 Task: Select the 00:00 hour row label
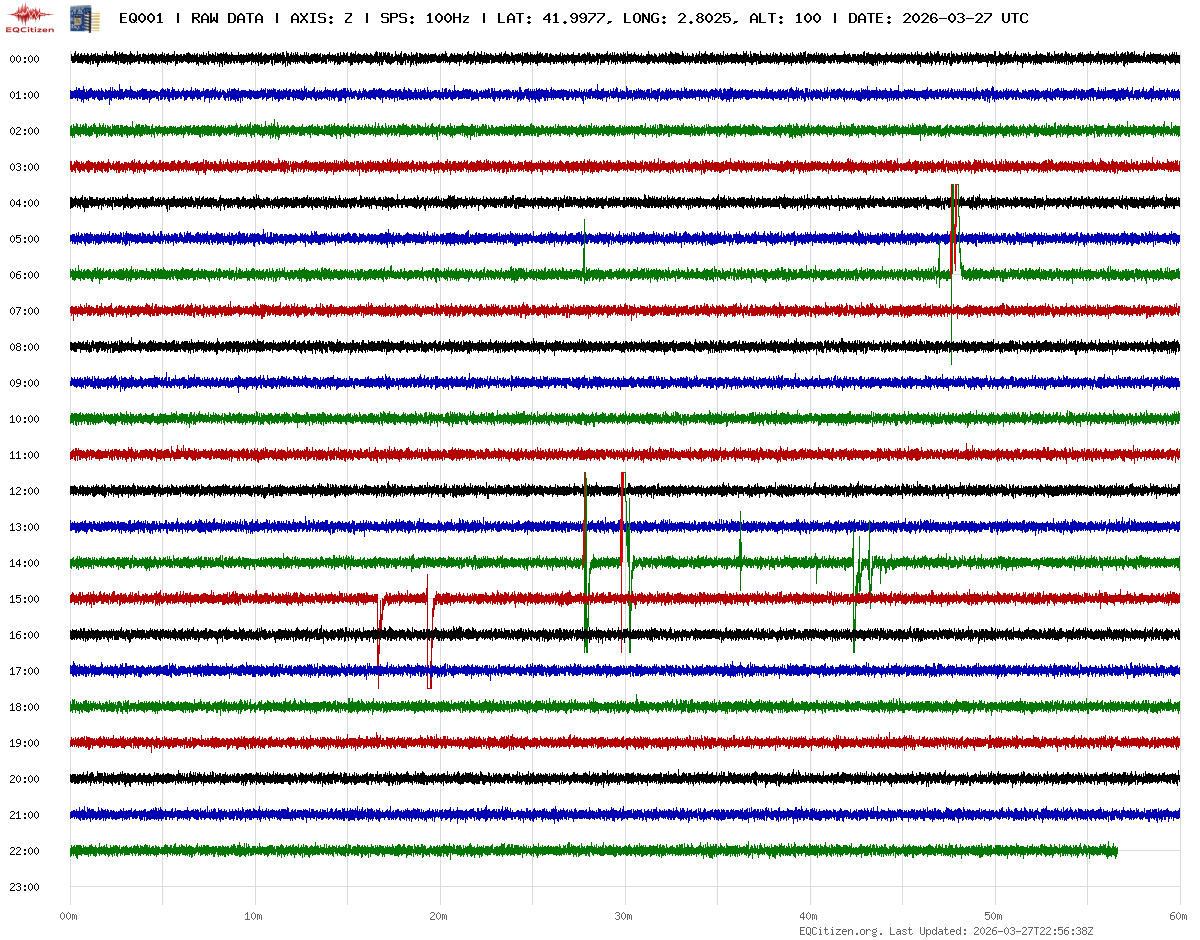pyautogui.click(x=24, y=59)
